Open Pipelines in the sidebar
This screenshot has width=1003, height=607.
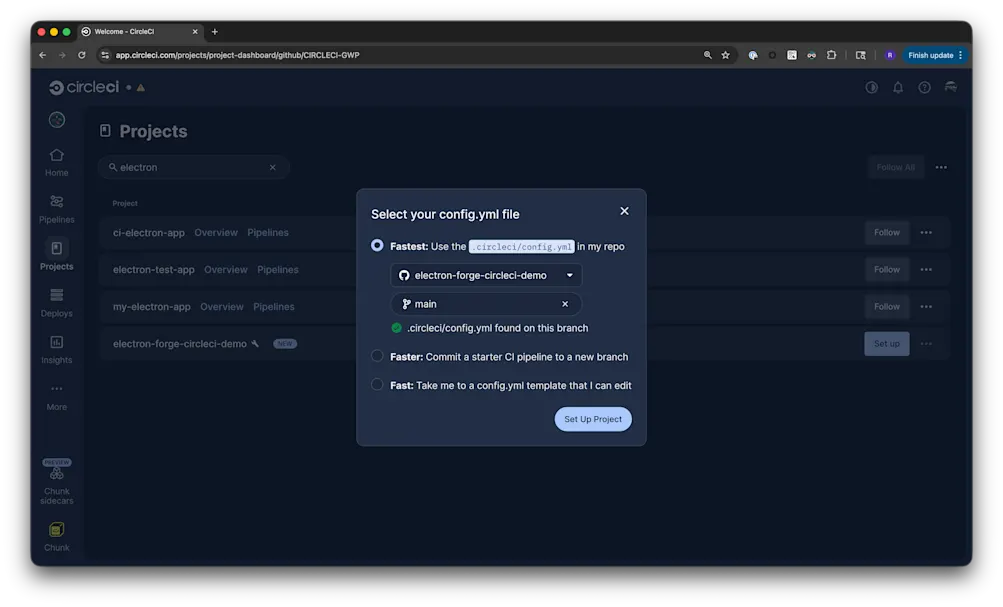56,209
